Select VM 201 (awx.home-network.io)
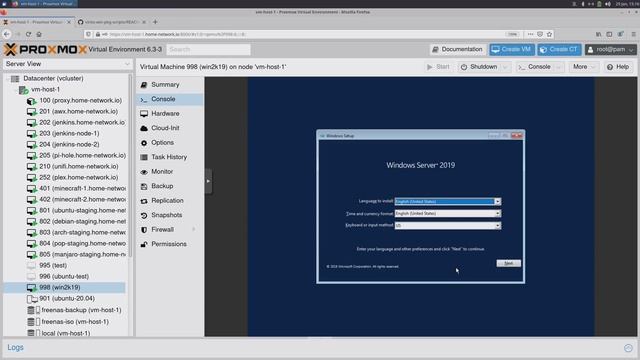 [78, 111]
